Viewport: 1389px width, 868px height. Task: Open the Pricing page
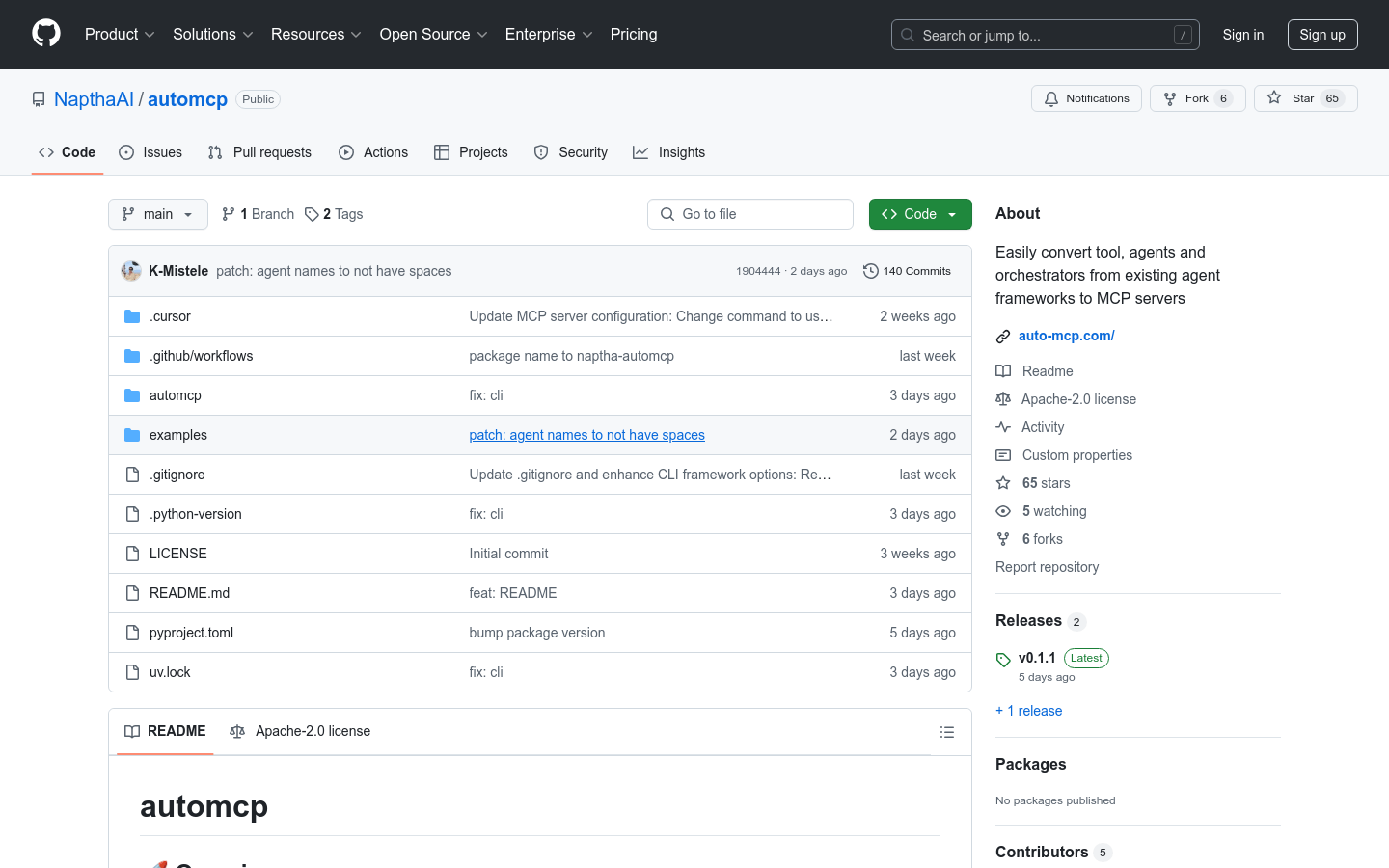(x=634, y=34)
